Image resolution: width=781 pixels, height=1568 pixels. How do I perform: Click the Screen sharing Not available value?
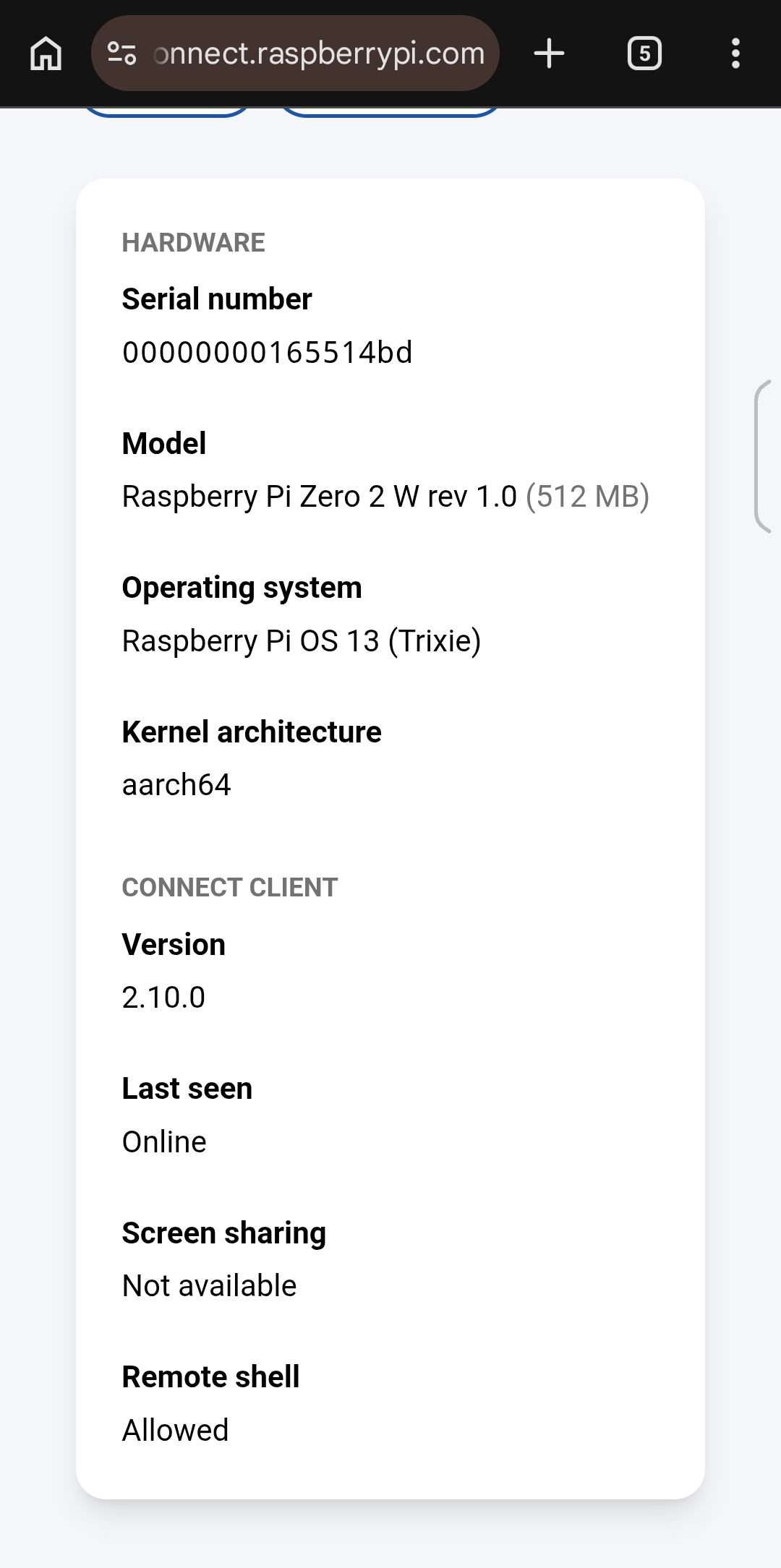coord(209,1286)
